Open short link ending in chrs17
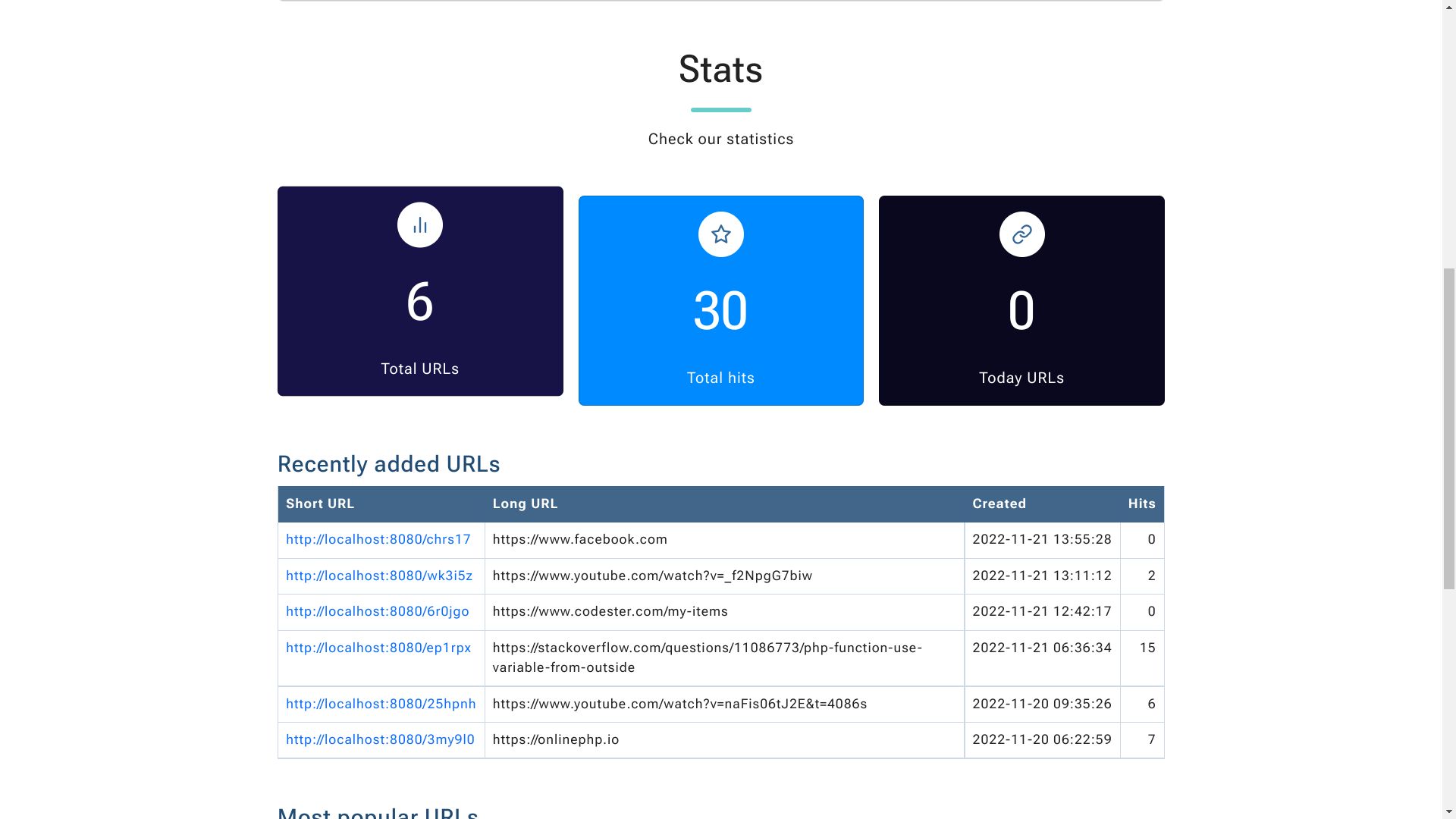The height and width of the screenshot is (819, 1456). (x=378, y=540)
